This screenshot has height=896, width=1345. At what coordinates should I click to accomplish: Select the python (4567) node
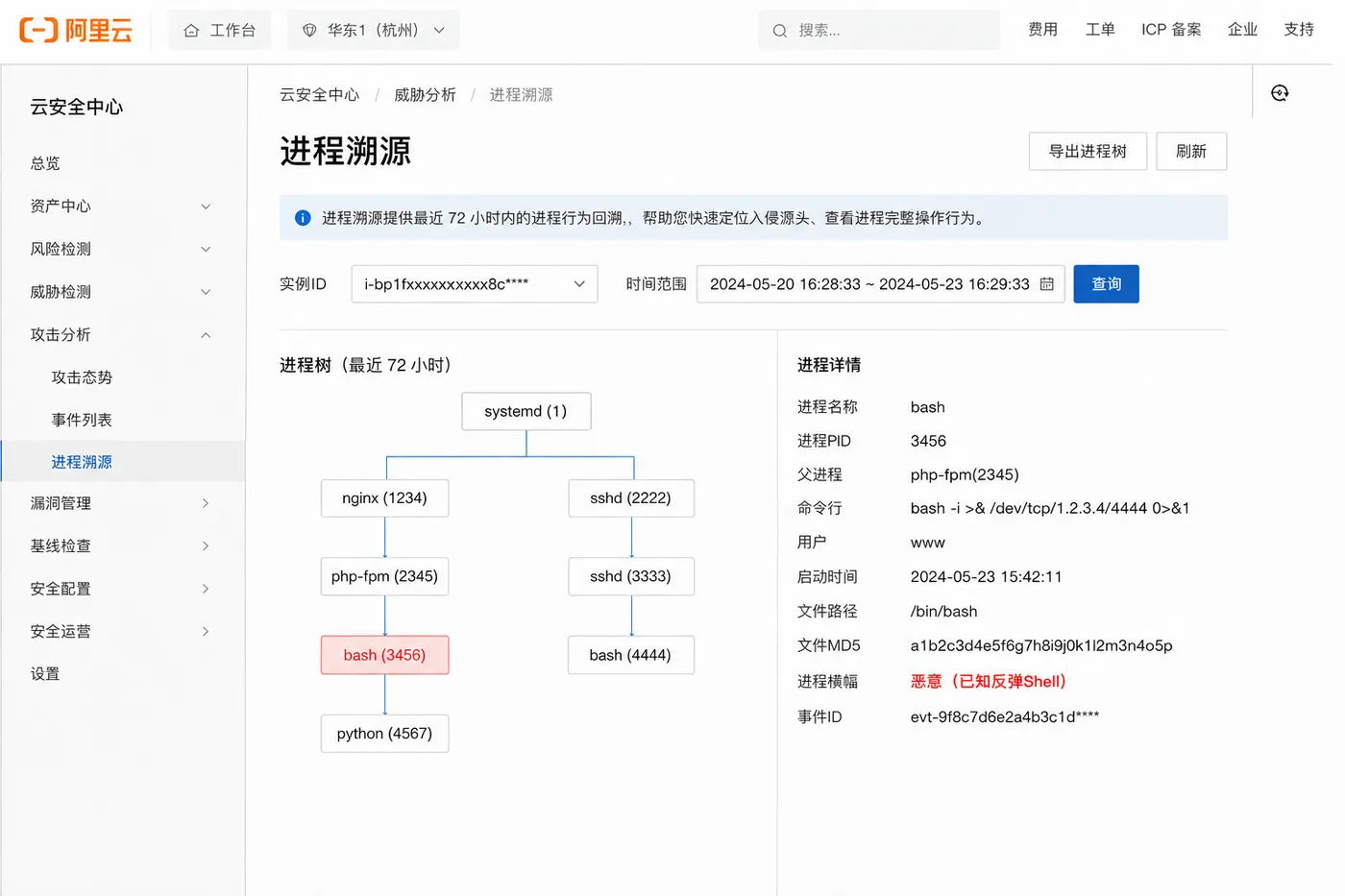[x=384, y=734]
